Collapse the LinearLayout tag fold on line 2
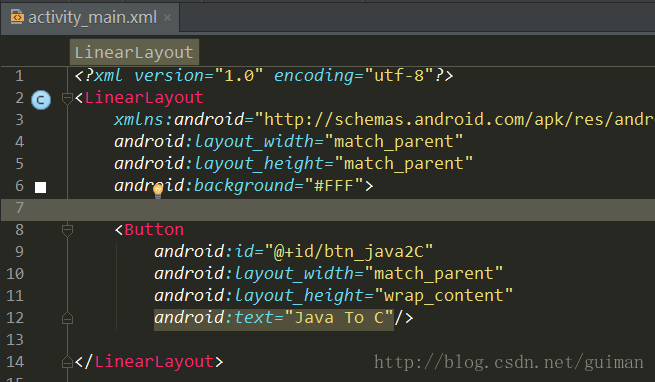Screen dimensions: 655x382 point(67,99)
